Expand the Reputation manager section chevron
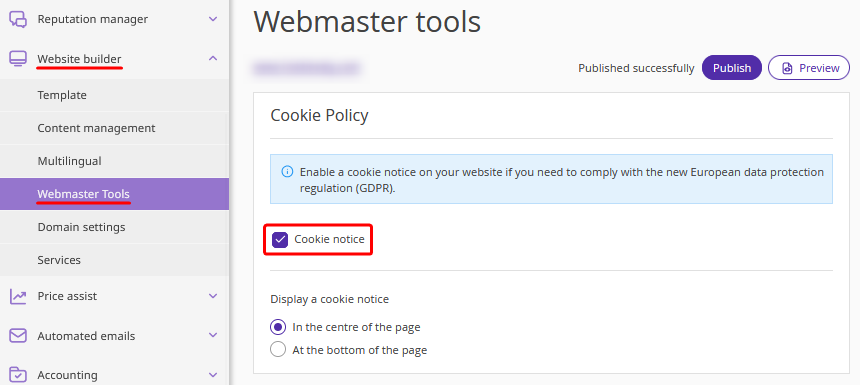This screenshot has height=385, width=860. 213,19
